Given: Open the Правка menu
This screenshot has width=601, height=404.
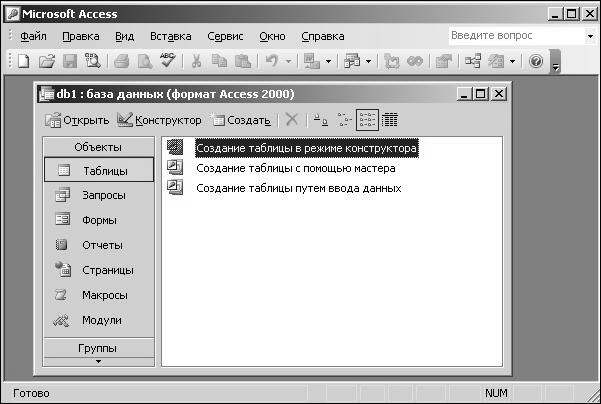Looking at the screenshot, I should (80, 36).
